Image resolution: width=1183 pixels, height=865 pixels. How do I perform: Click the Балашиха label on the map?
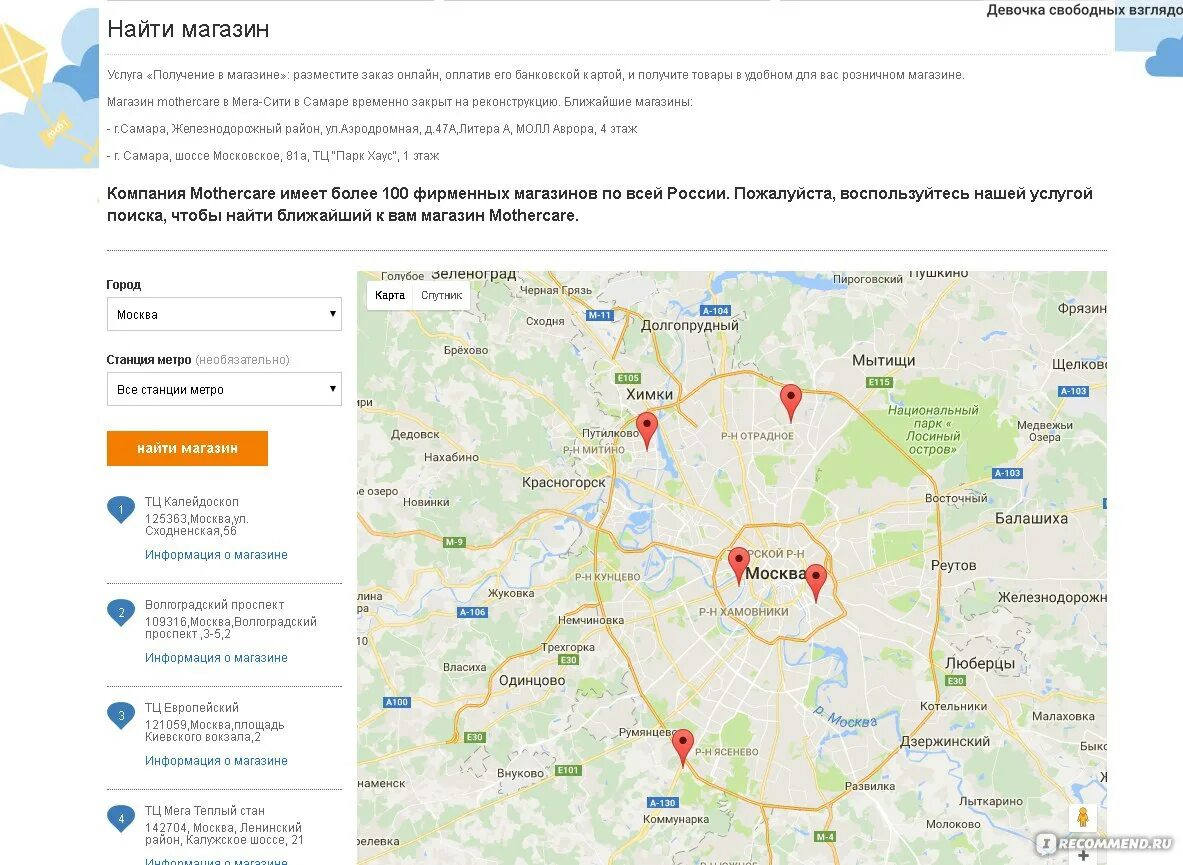point(1031,518)
